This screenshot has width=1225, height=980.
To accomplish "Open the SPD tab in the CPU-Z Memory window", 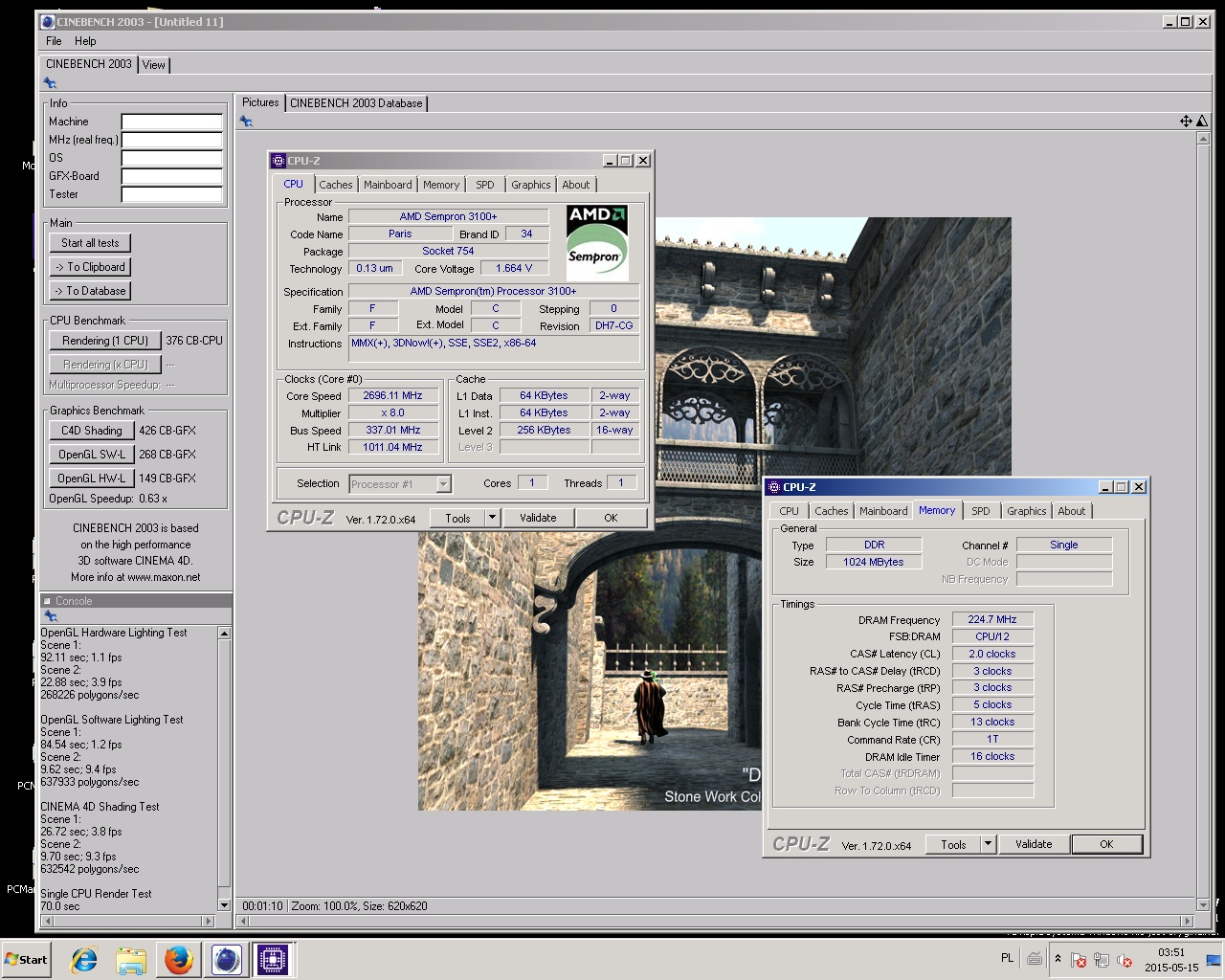I will pos(981,511).
